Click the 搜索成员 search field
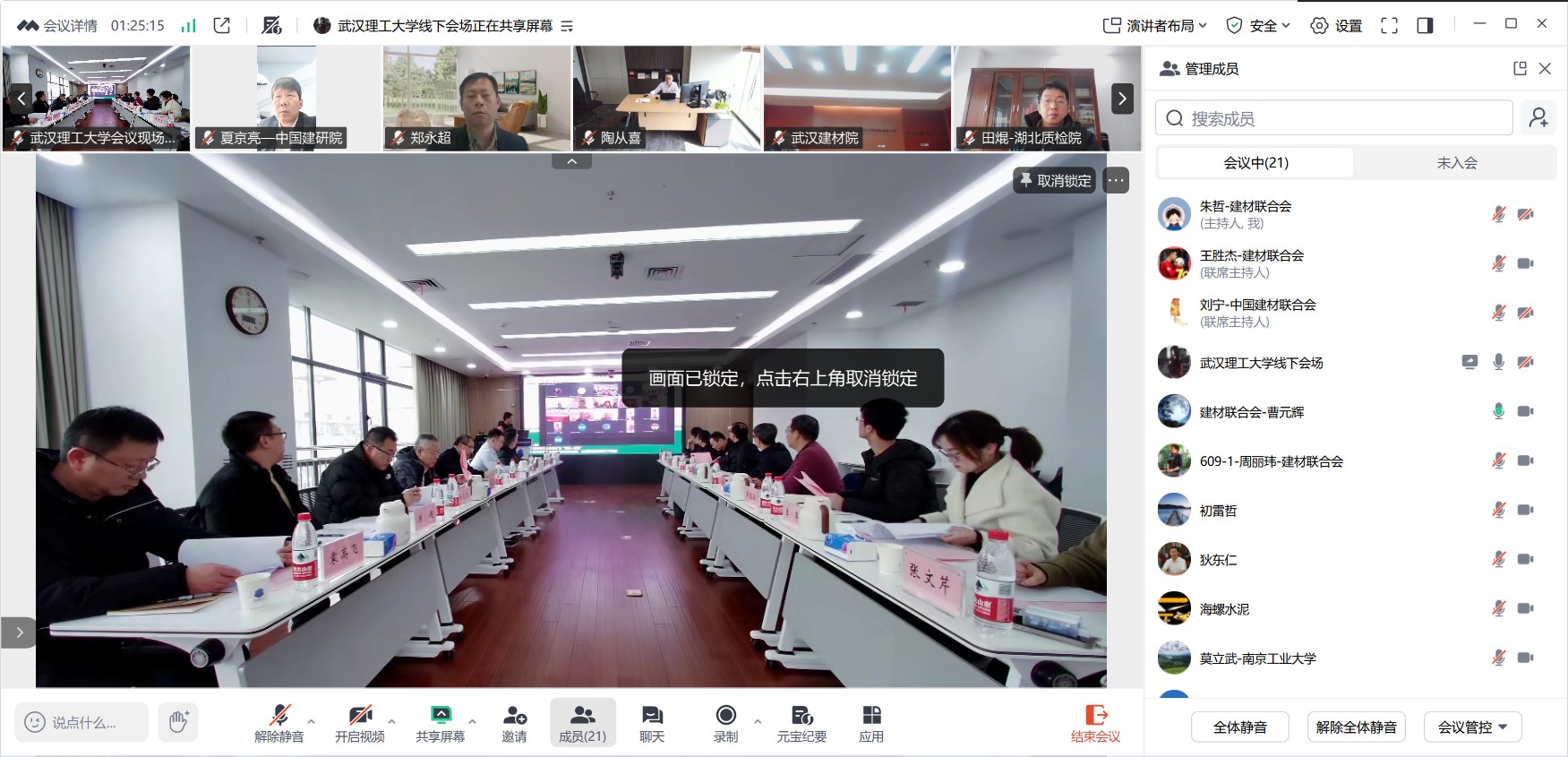The width and height of the screenshot is (1568, 757). pos(1334,118)
